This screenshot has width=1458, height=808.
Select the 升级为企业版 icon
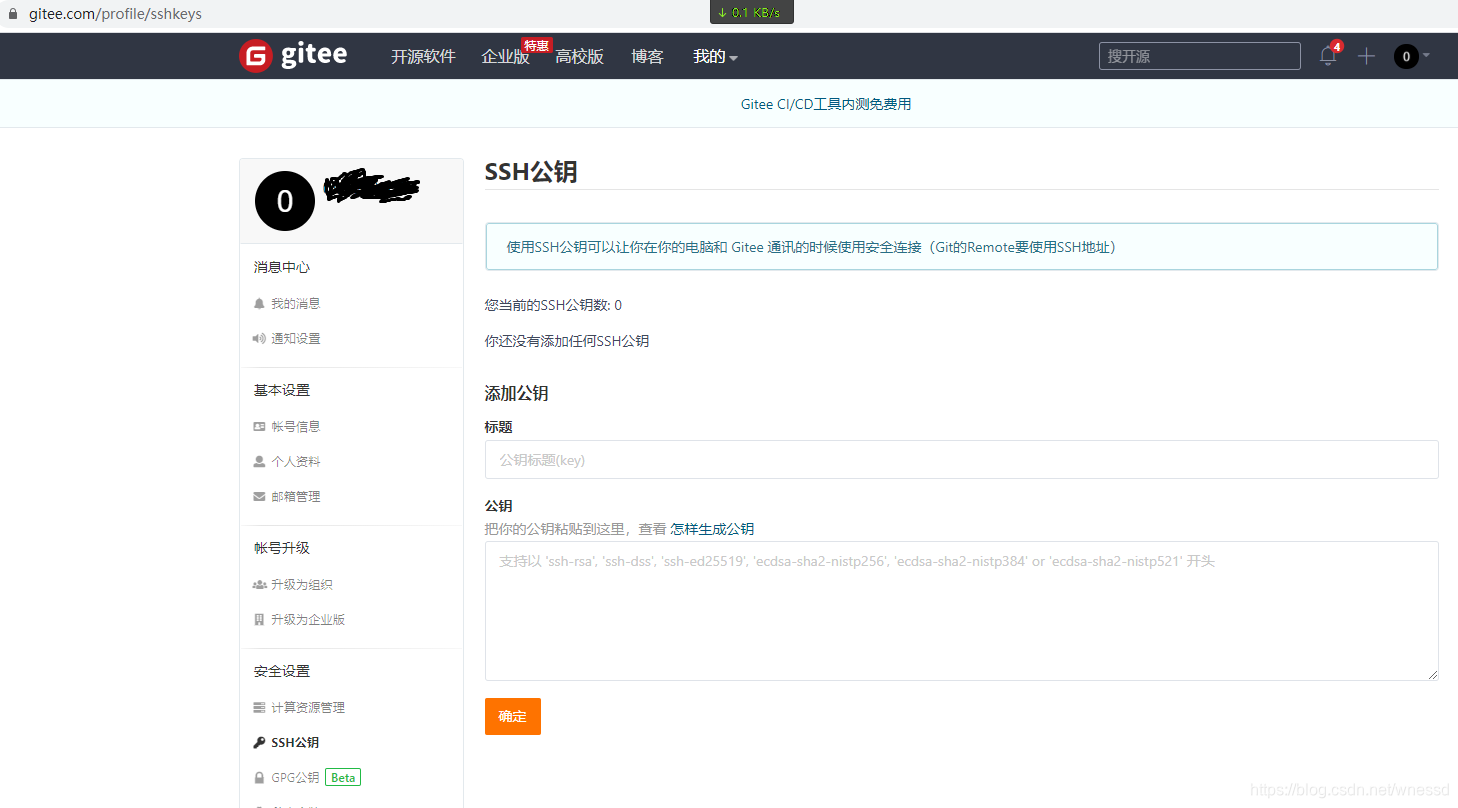click(259, 619)
